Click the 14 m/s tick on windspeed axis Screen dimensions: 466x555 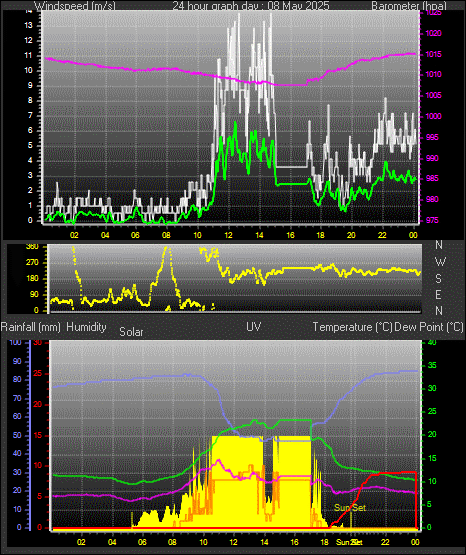[29, 11]
